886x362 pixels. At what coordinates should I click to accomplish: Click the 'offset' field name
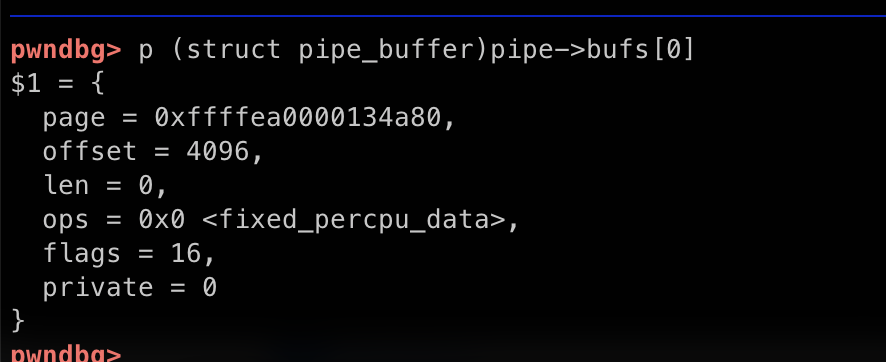(x=90, y=152)
